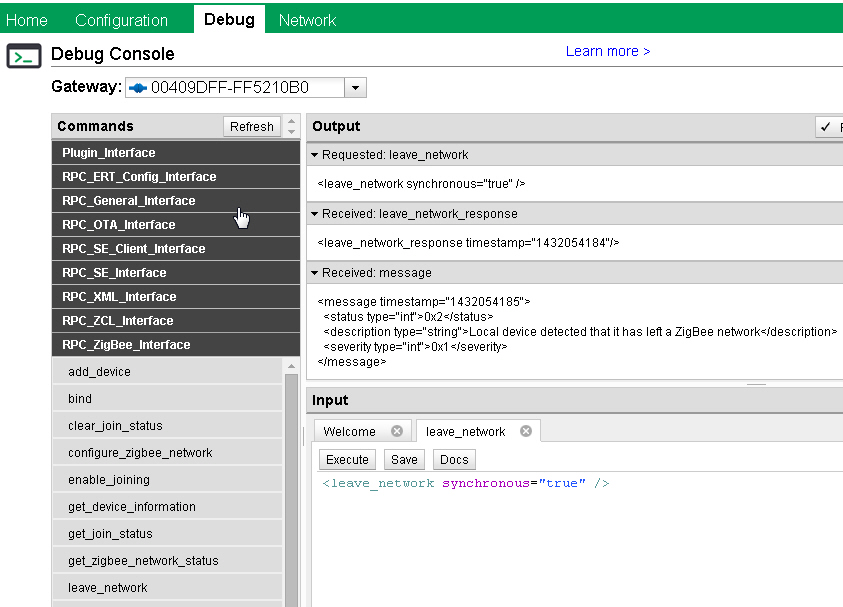
Task: Click the Debug Console terminal icon
Action: (x=24, y=55)
